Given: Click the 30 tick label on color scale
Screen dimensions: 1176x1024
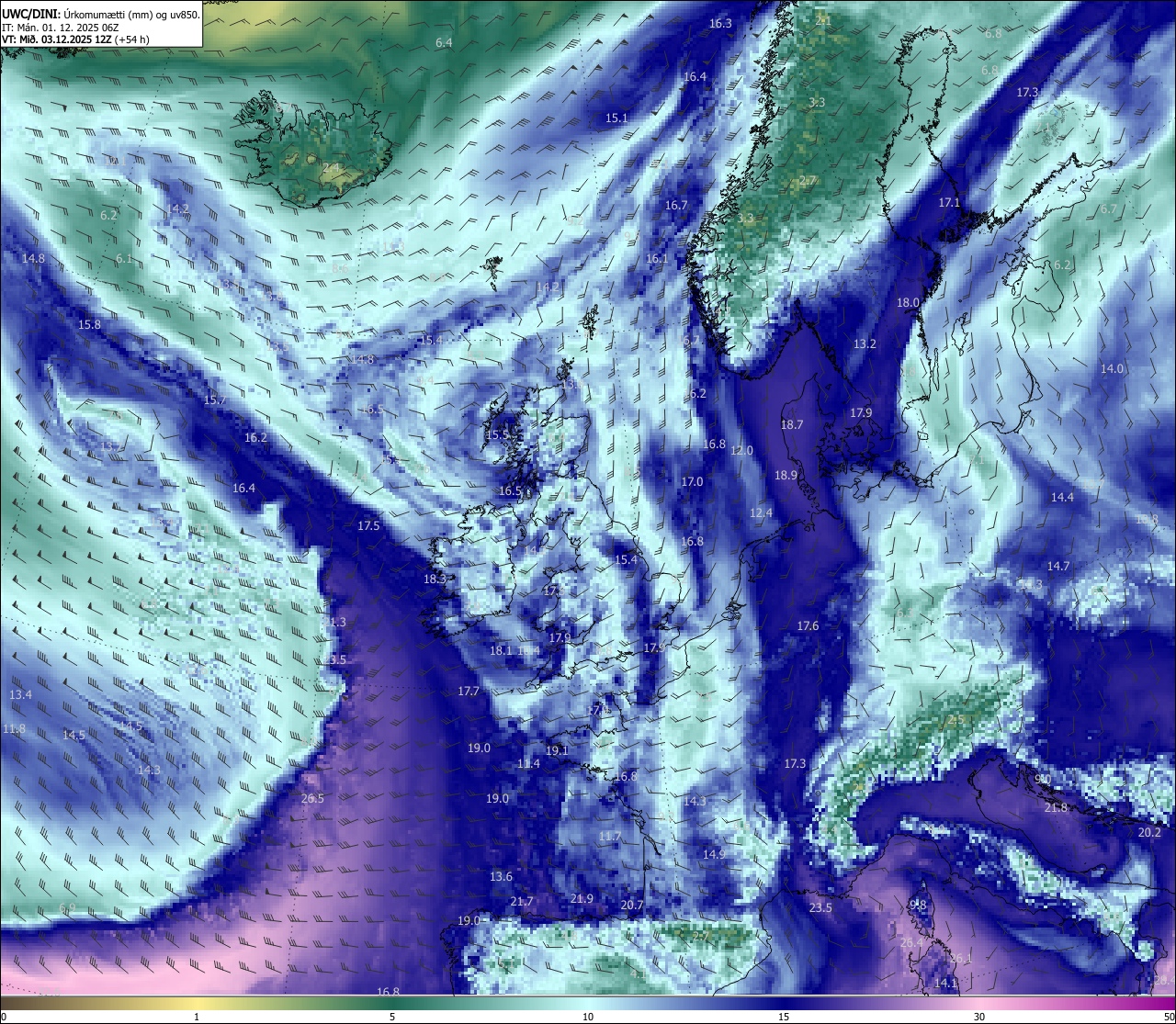Looking at the screenshot, I should pyautogui.click(x=979, y=1017).
